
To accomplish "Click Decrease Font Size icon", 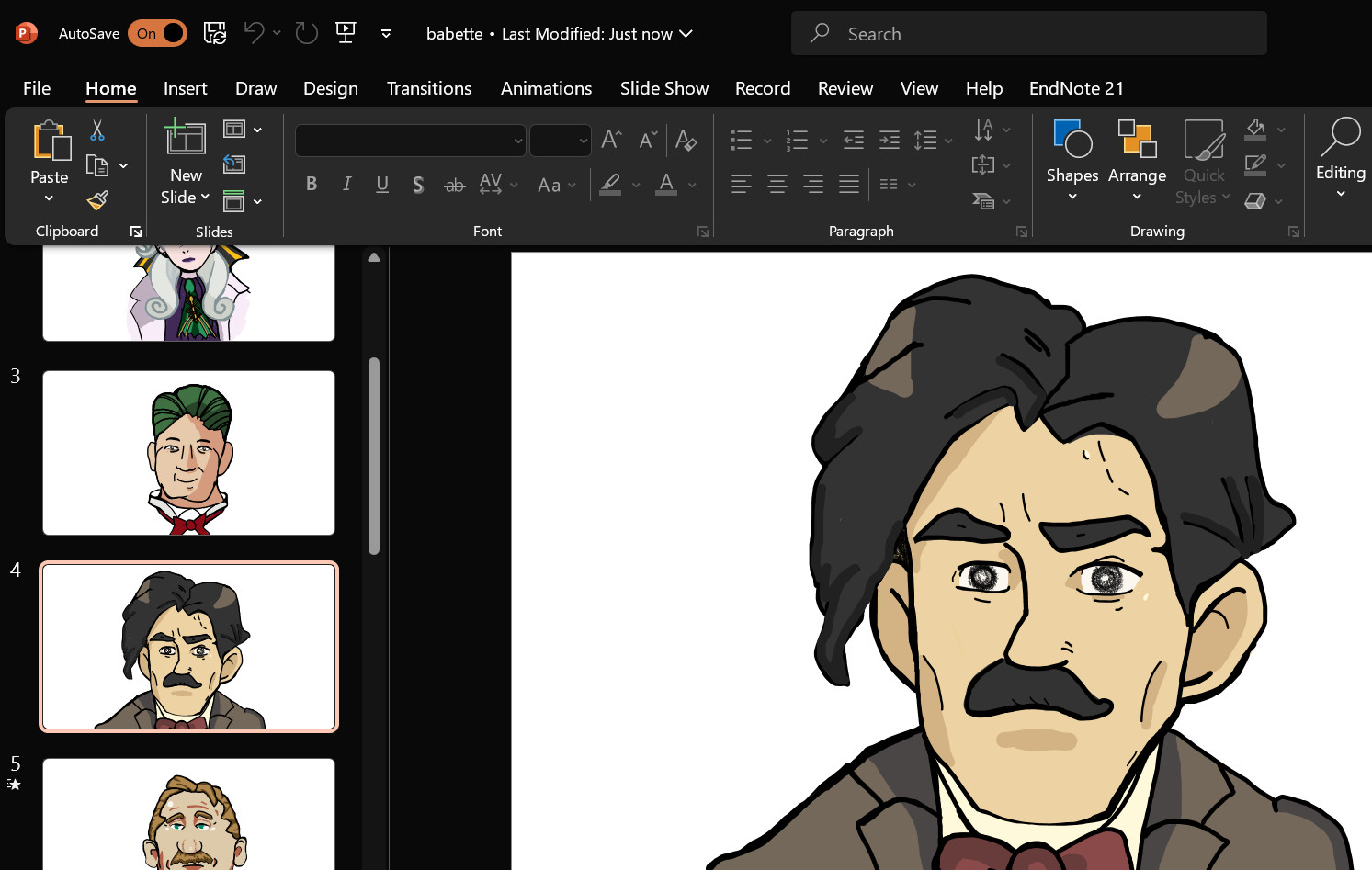I will (x=648, y=140).
